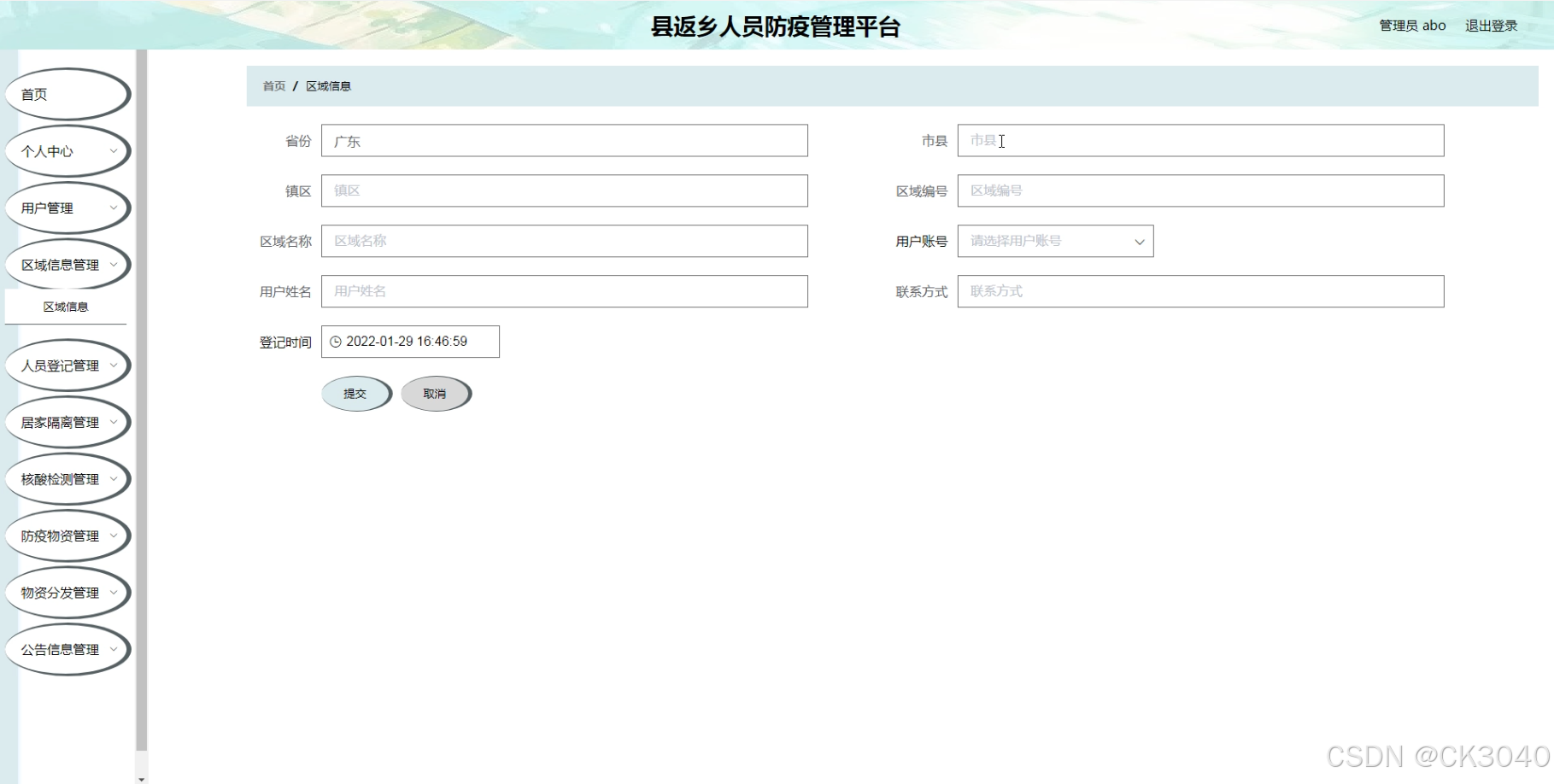Focus the 联系方式 input field
This screenshot has height=784, width=1554.
click(1200, 291)
